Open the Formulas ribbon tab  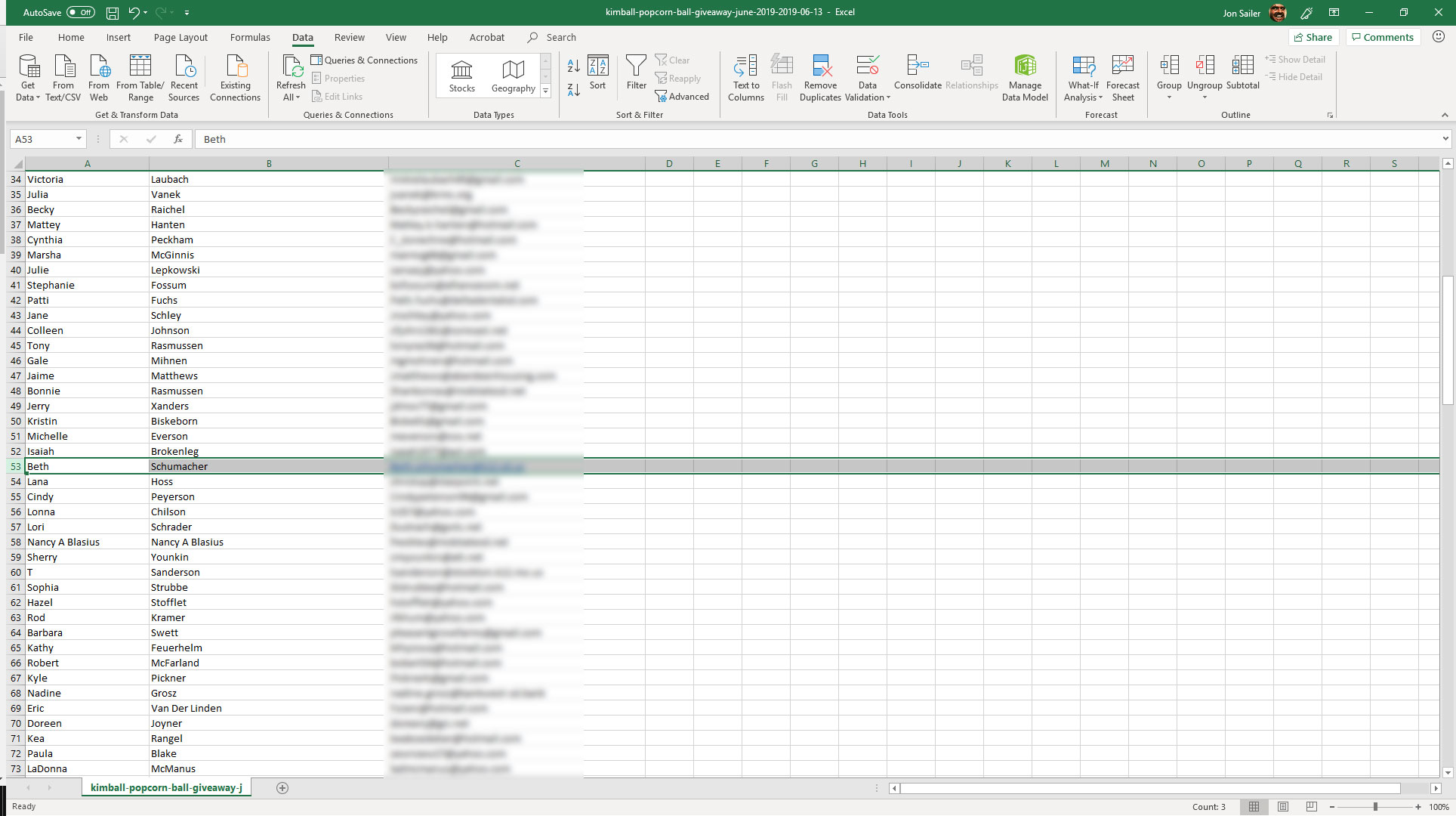click(250, 37)
